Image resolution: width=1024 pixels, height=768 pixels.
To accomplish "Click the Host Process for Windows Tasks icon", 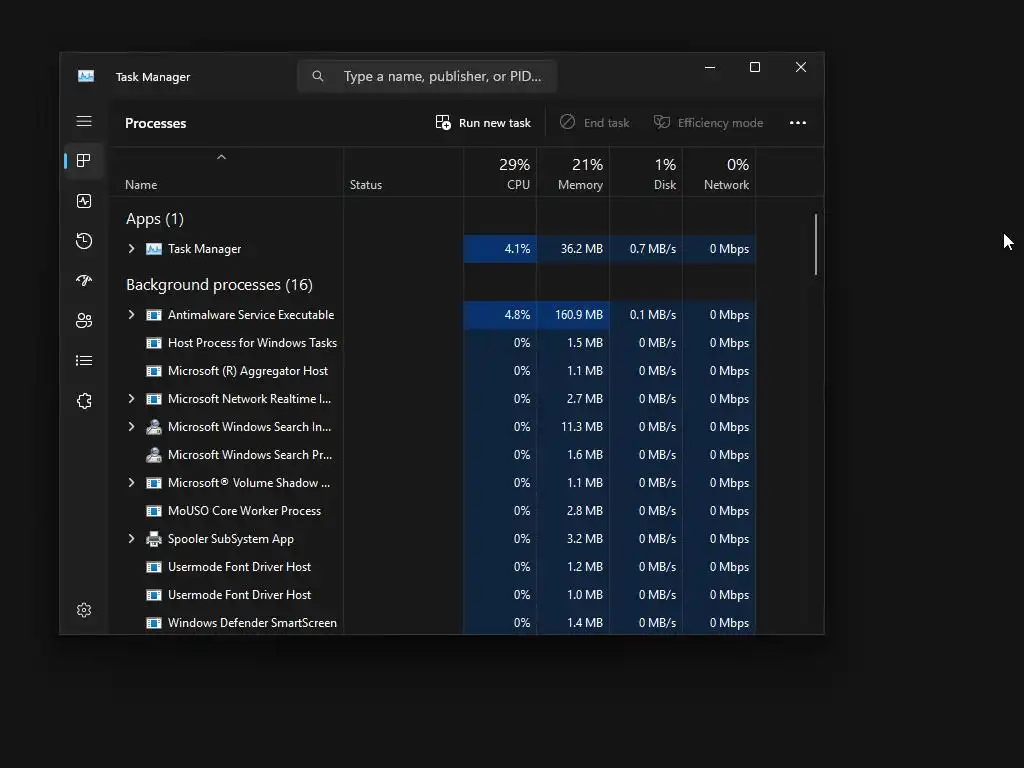I will 153,343.
